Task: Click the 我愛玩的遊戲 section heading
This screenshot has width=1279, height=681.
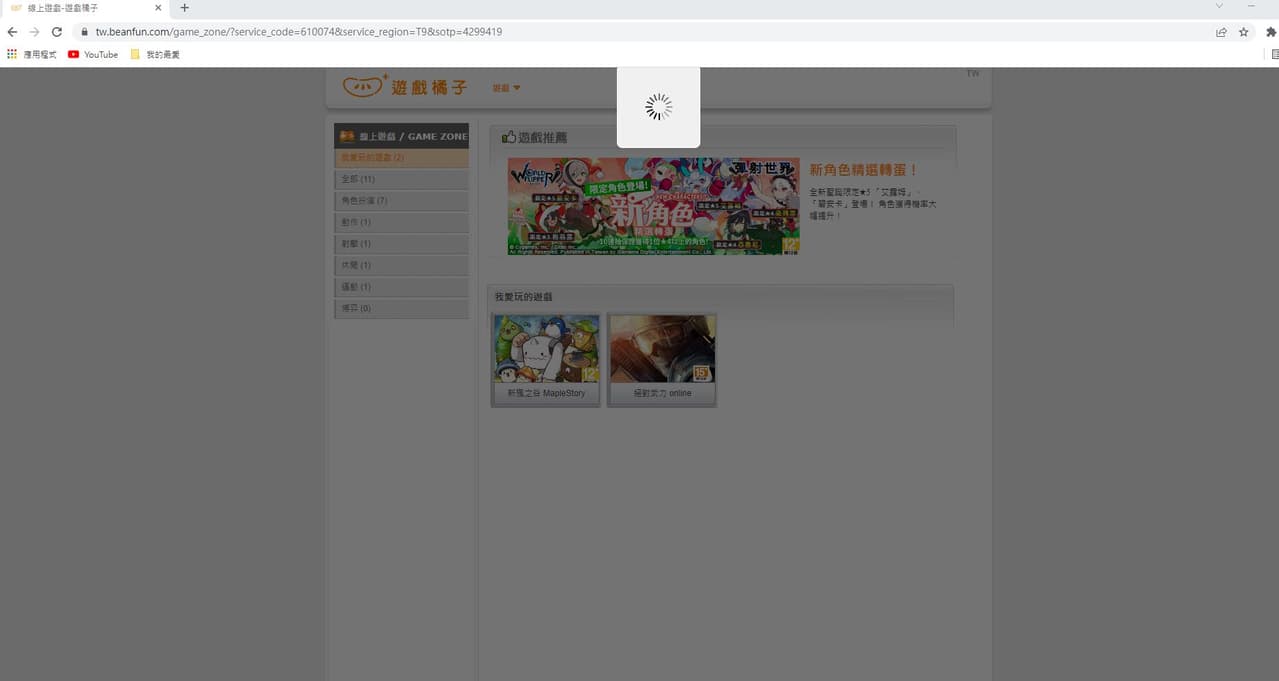Action: [x=523, y=297]
